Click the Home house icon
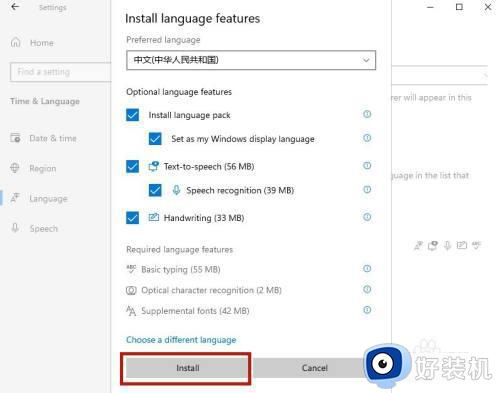 (15, 42)
